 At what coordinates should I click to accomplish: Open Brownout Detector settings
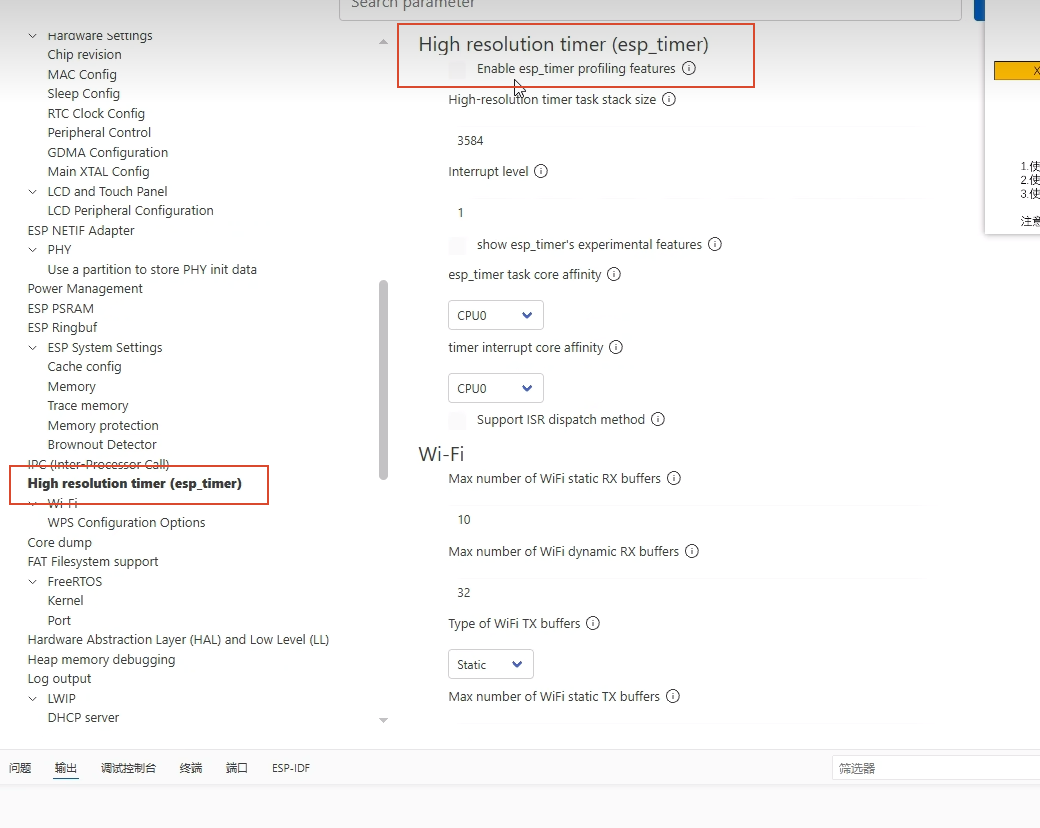tap(102, 445)
